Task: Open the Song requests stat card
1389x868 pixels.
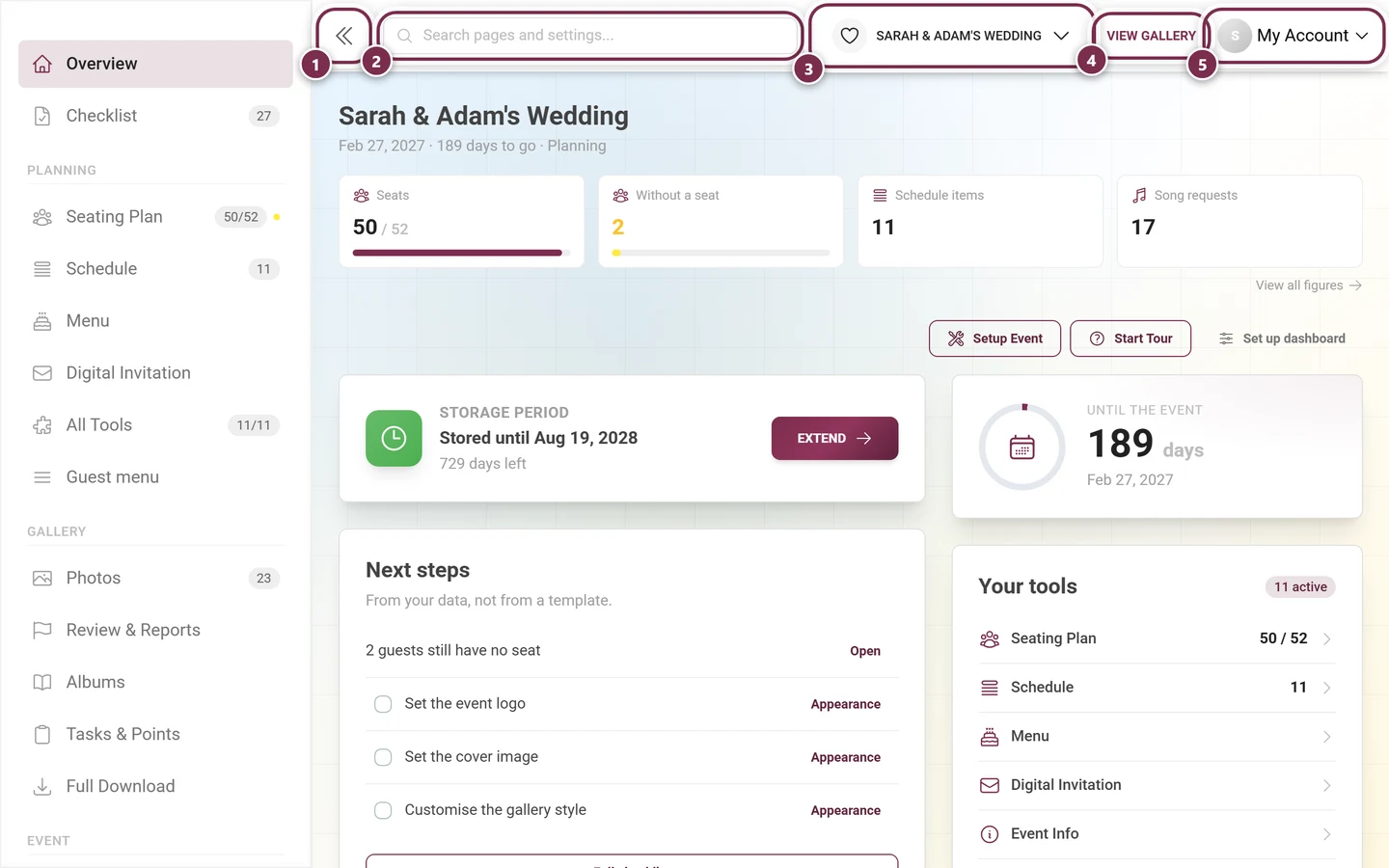Action: point(1239,221)
